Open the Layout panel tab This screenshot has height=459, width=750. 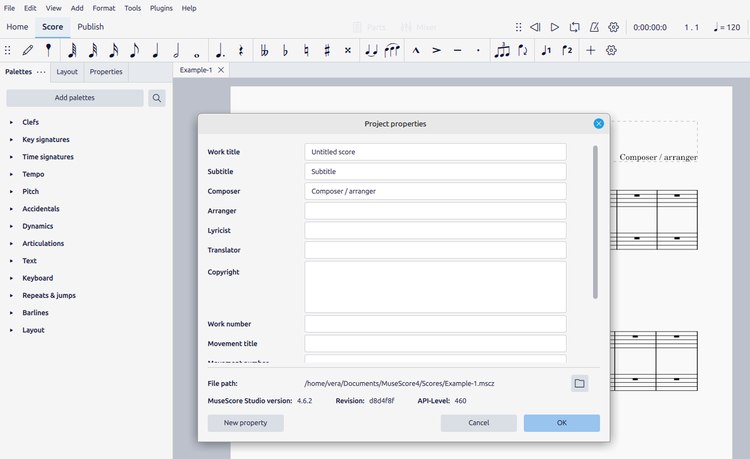[x=67, y=72]
